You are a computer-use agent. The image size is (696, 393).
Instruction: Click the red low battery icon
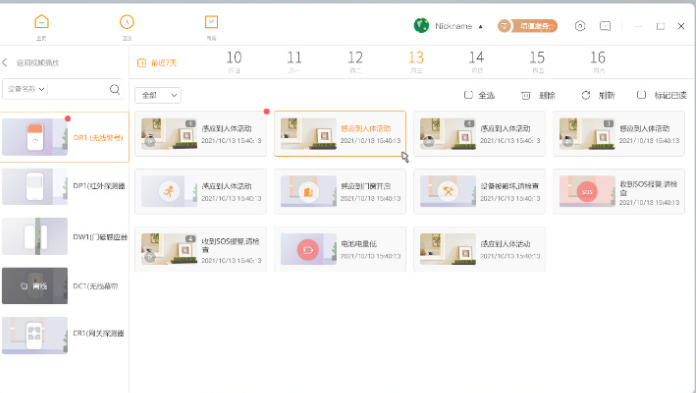(x=308, y=250)
